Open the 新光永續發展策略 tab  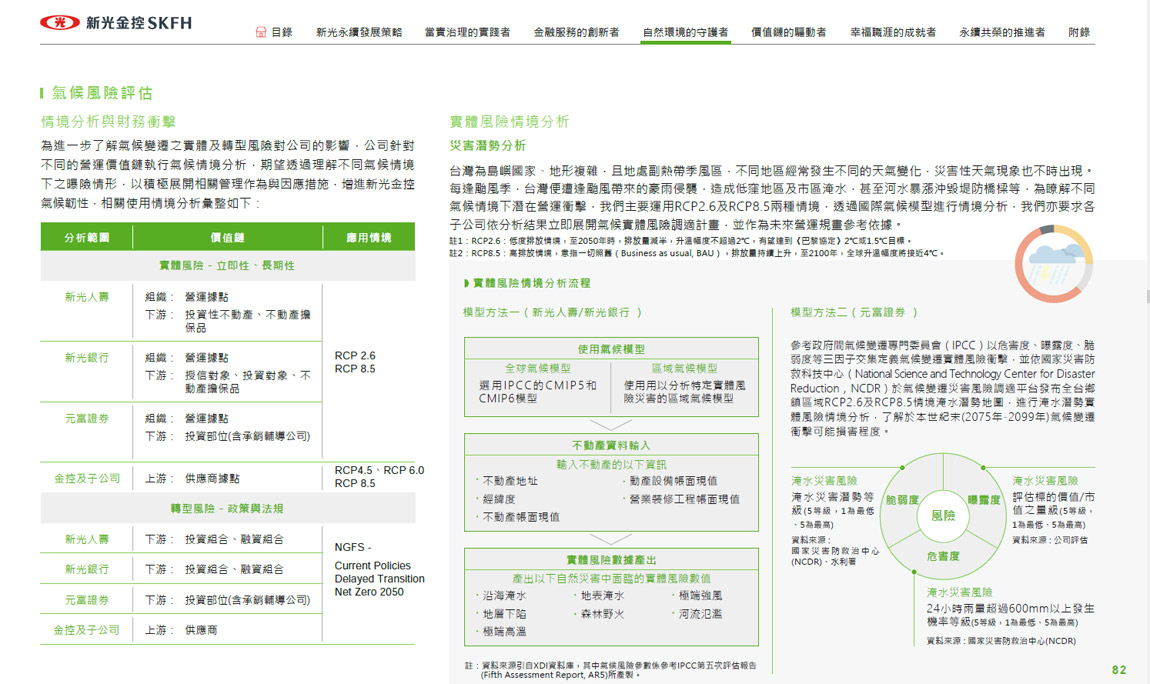point(358,32)
